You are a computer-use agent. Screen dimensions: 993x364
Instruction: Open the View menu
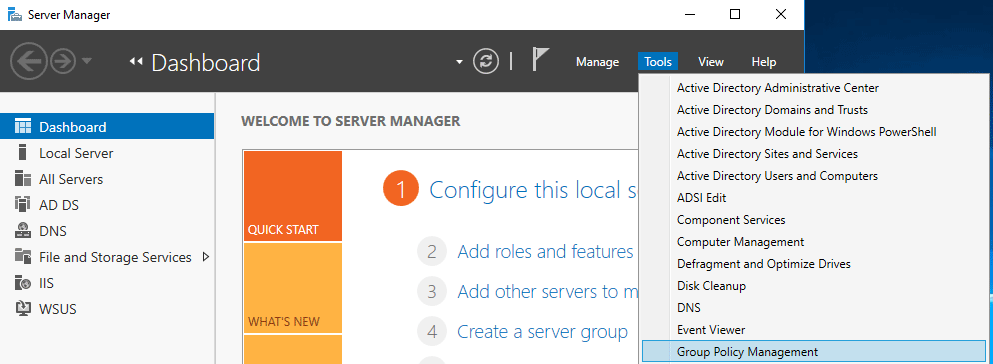pos(711,62)
